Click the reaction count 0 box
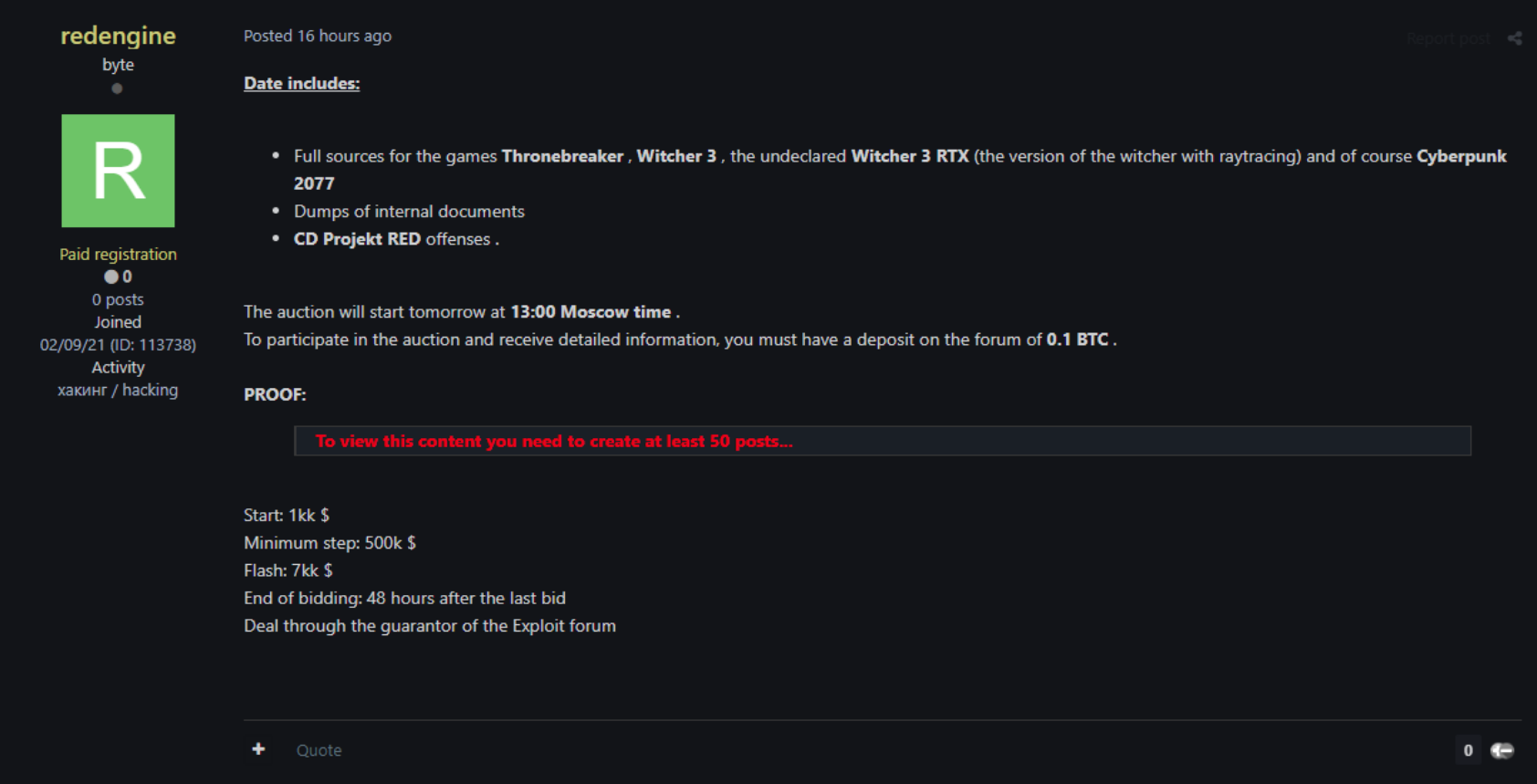1537x784 pixels. tap(1468, 750)
